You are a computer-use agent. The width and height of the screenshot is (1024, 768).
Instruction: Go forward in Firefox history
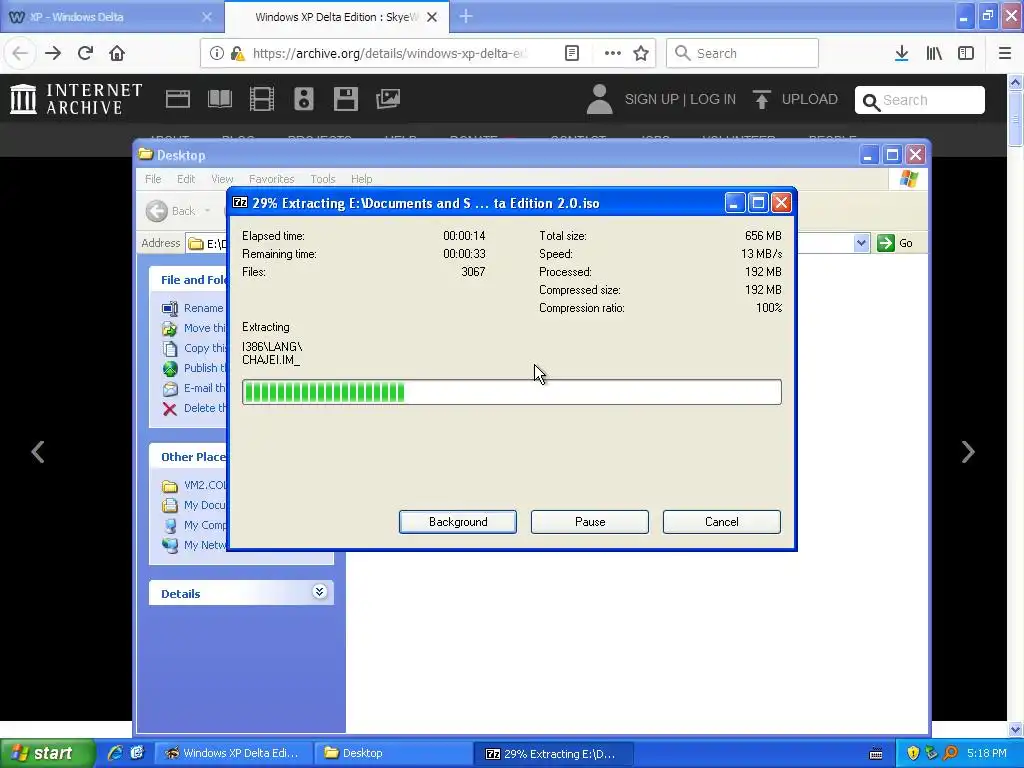[x=53, y=53]
